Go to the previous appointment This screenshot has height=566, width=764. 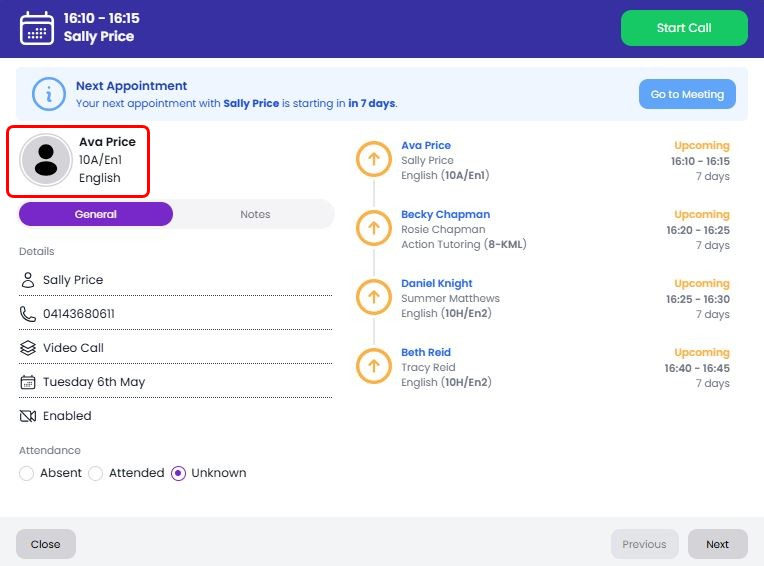point(644,544)
